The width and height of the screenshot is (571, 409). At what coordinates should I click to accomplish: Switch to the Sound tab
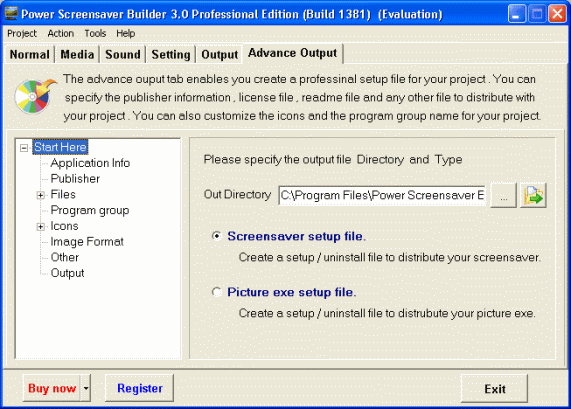pyautogui.click(x=123, y=54)
